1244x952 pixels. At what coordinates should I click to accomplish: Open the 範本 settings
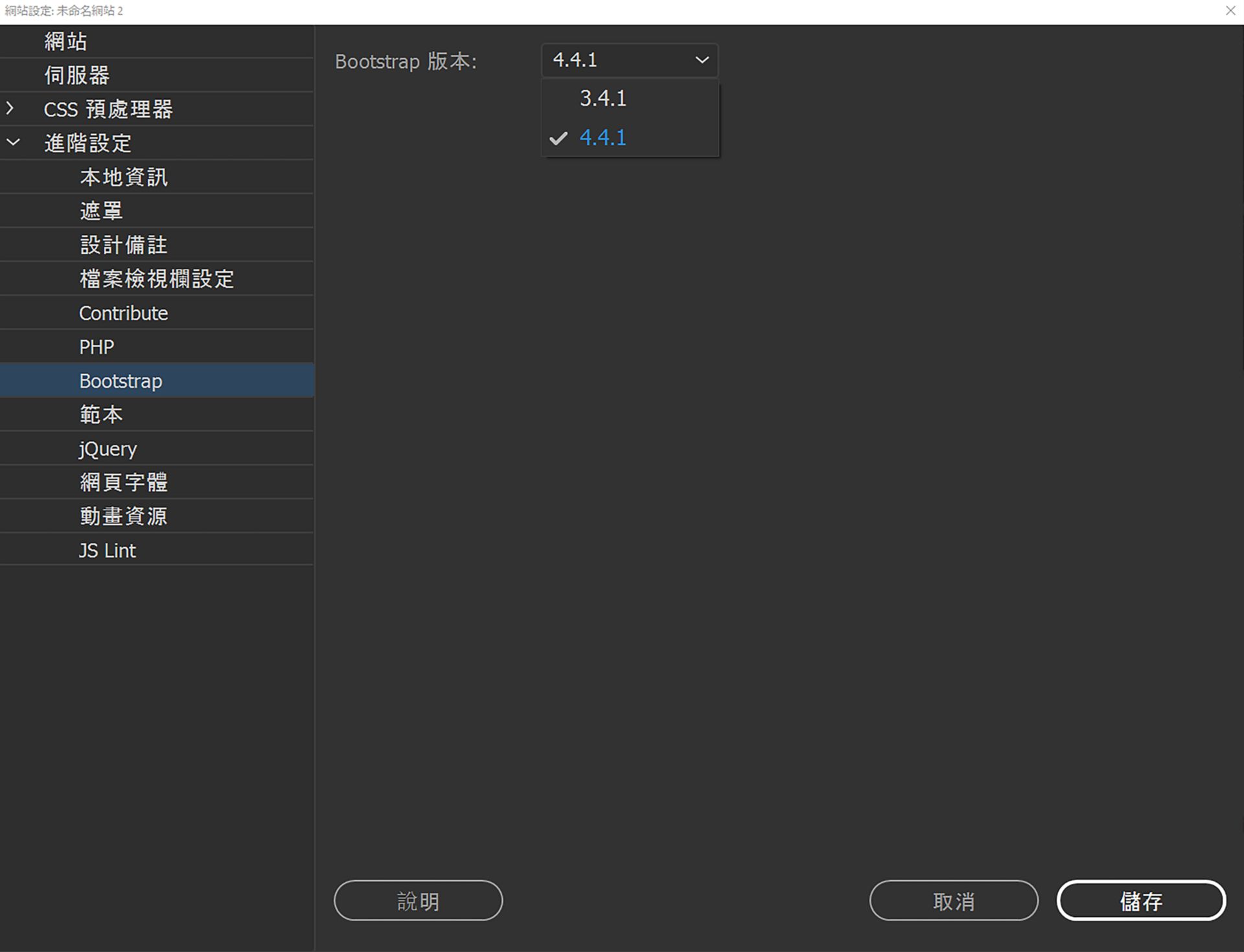pos(101,414)
